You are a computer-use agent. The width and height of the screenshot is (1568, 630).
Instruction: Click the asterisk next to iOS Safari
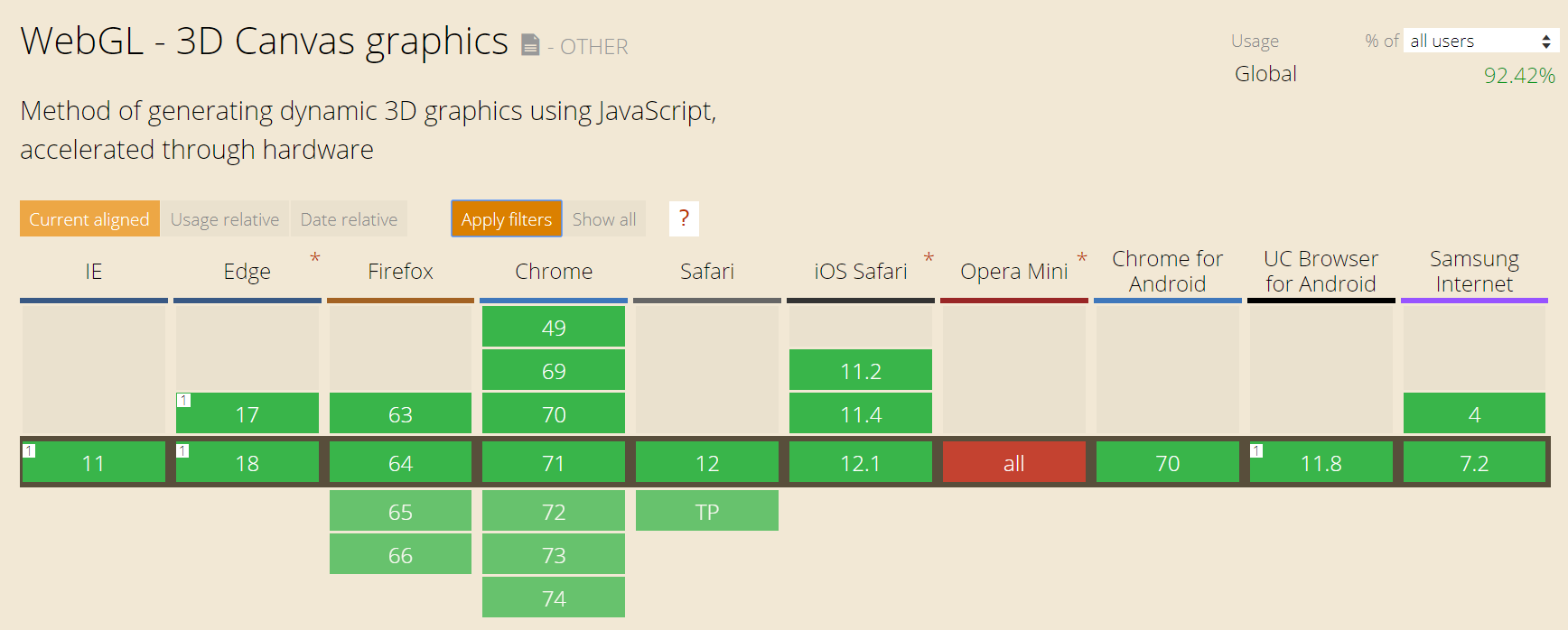pos(929,258)
